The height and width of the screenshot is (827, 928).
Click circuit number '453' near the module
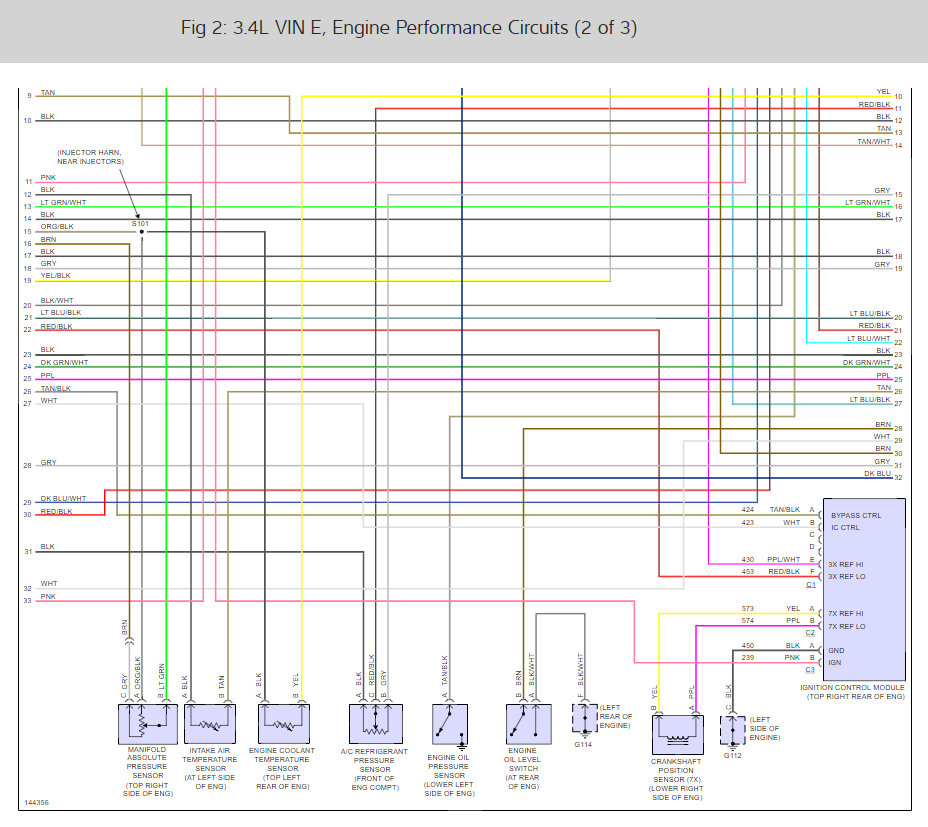[x=747, y=572]
